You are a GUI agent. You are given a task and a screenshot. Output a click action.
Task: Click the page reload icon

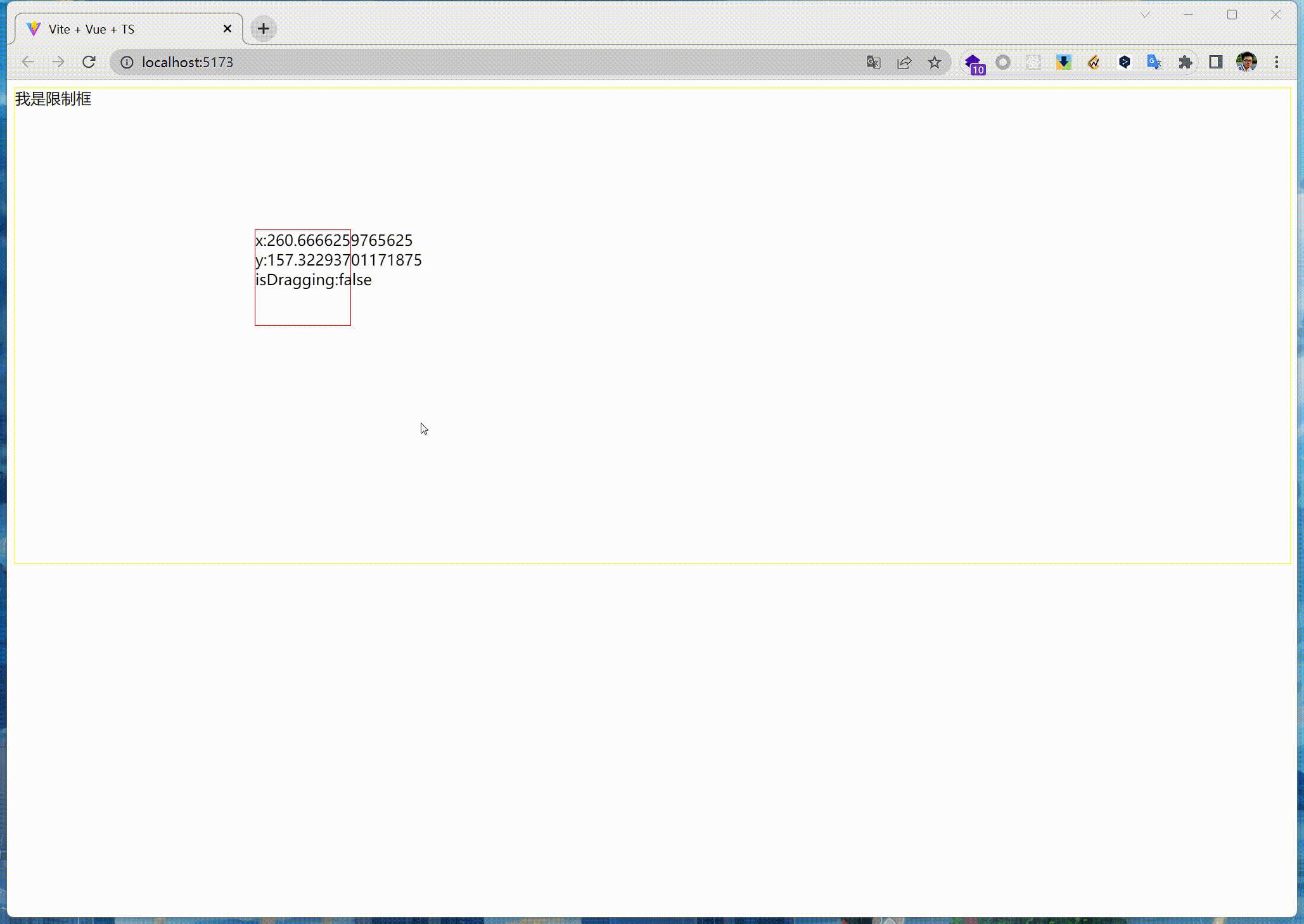(89, 62)
